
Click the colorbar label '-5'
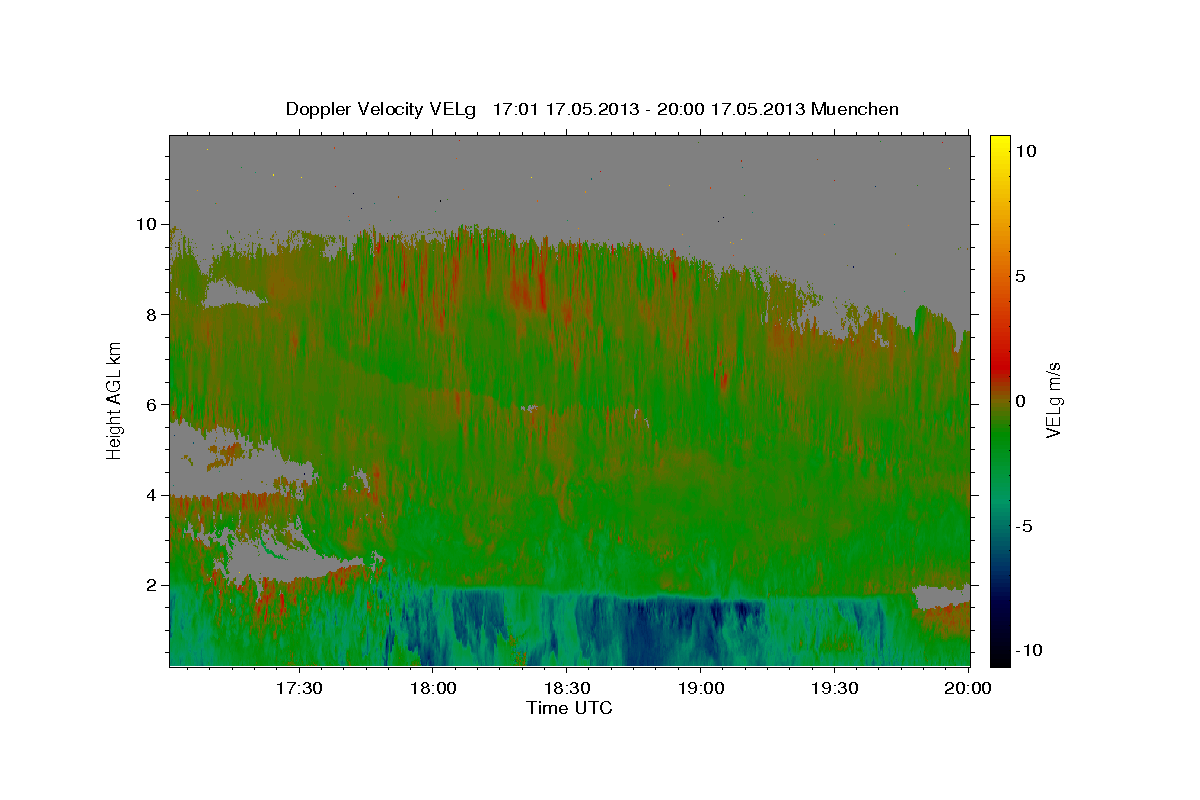coord(1025,526)
